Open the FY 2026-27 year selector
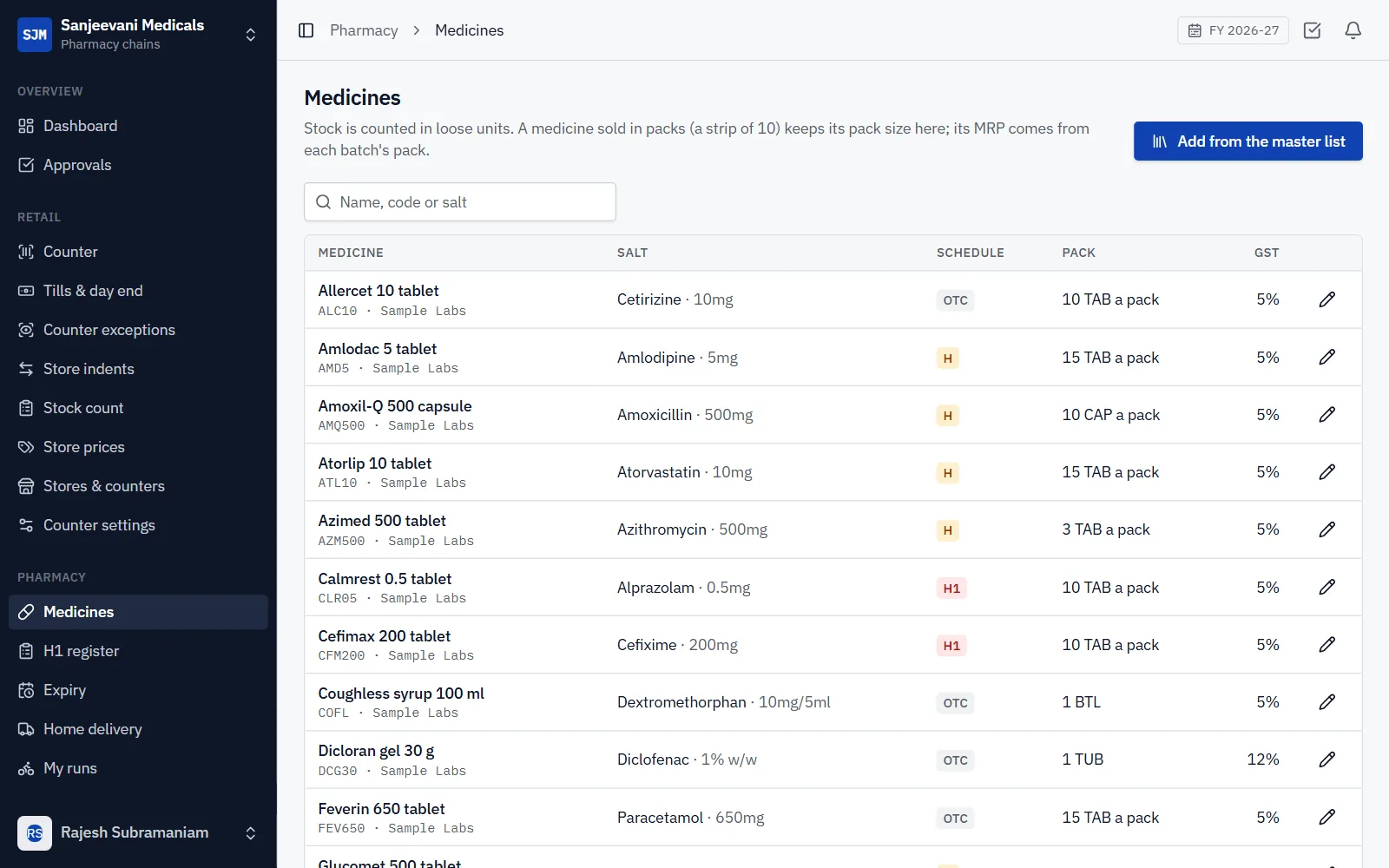1389x868 pixels. tap(1233, 30)
